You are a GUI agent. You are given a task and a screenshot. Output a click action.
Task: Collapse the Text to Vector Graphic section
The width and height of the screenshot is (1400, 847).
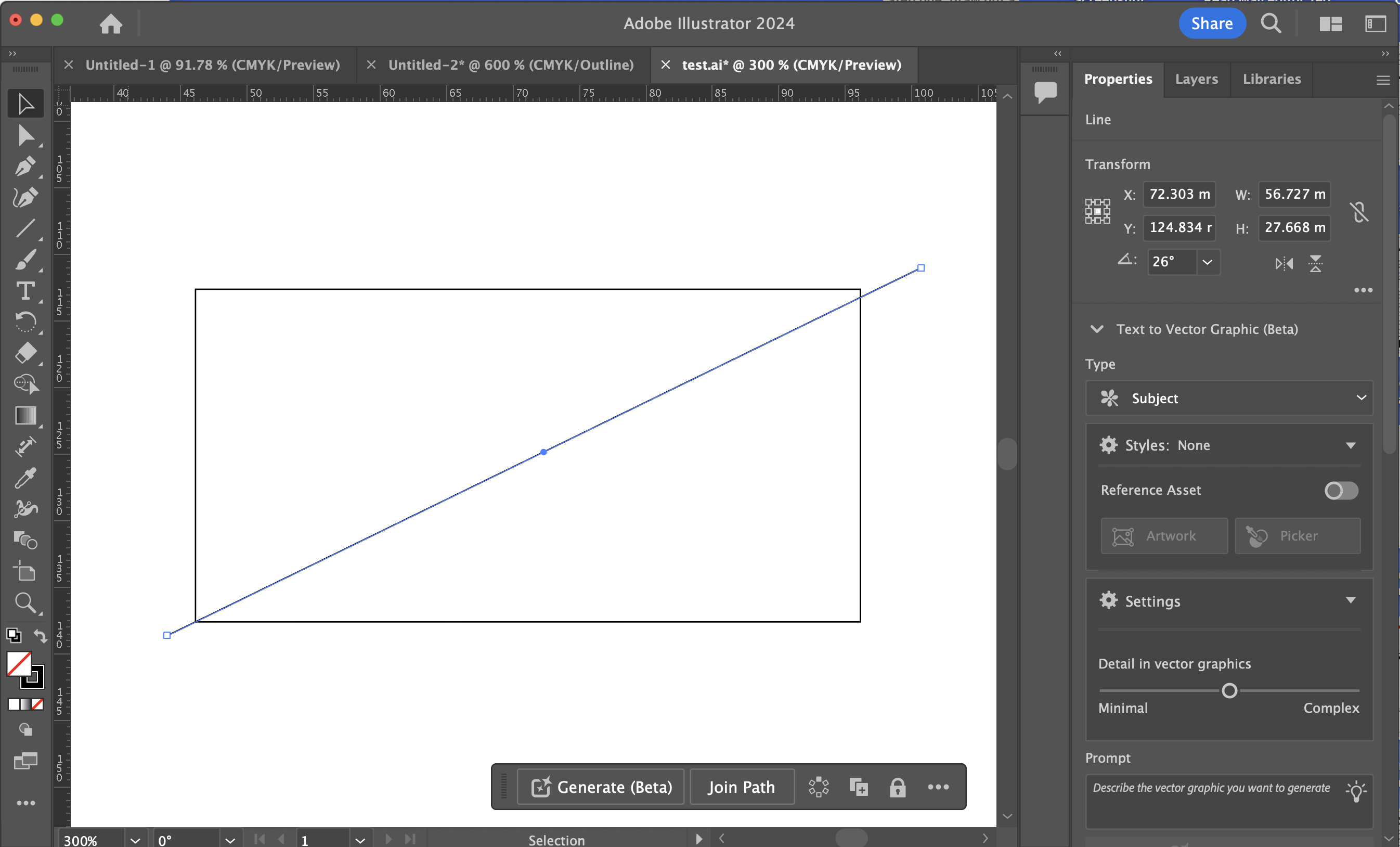[x=1096, y=329]
